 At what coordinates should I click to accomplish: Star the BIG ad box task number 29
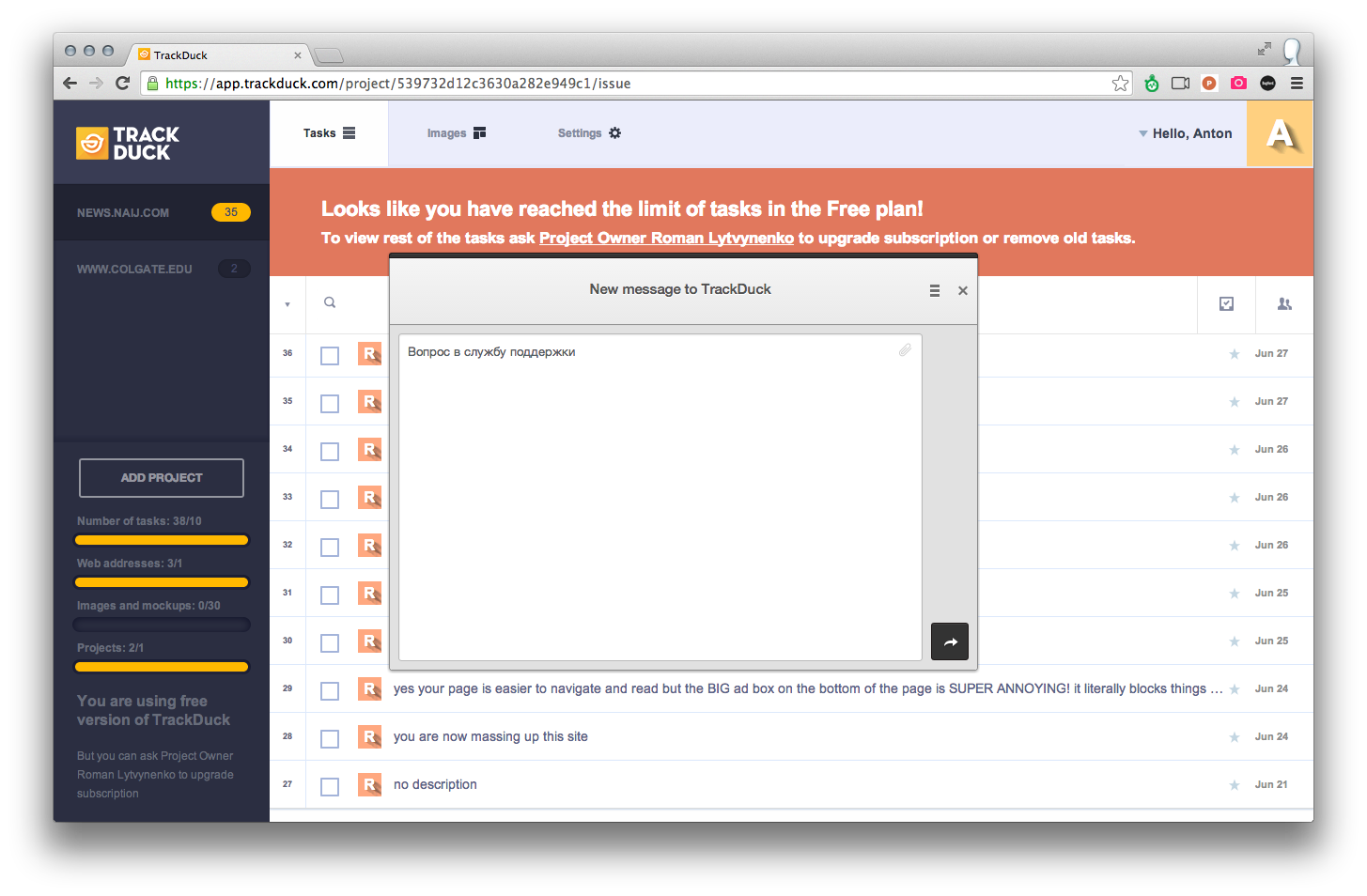(1235, 689)
